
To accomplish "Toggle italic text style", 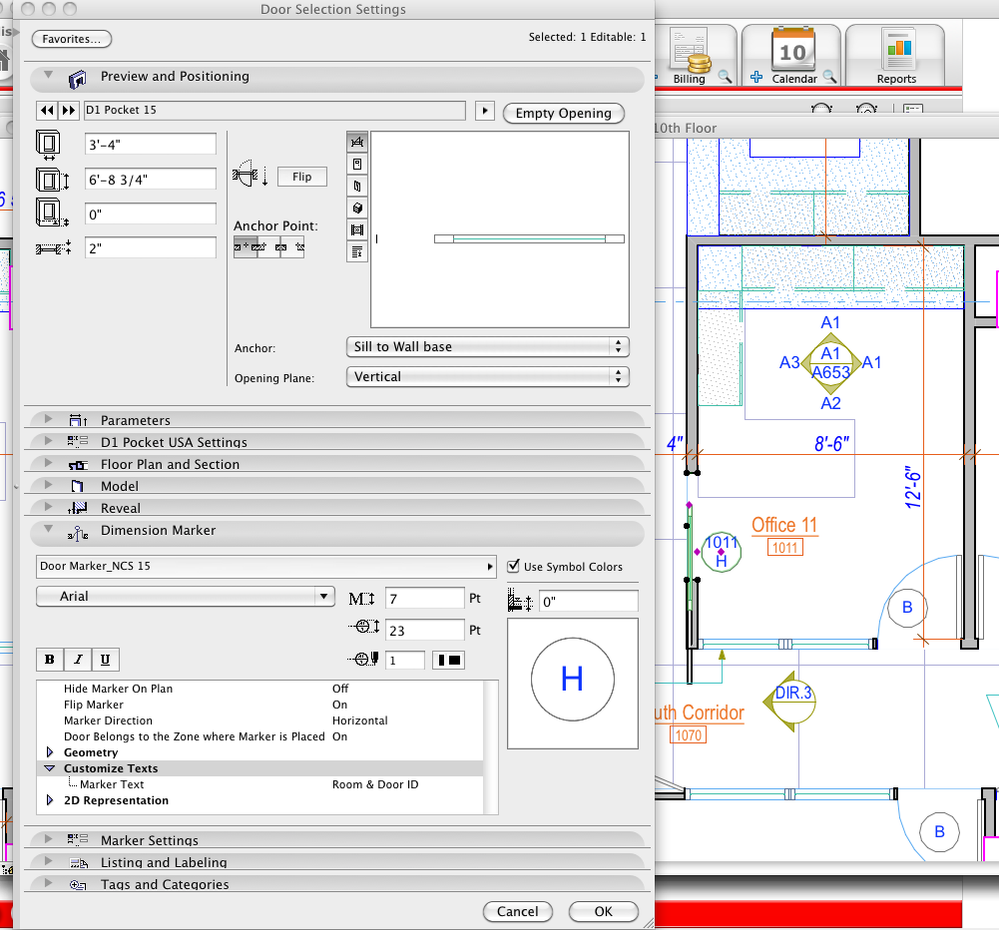I will (77, 660).
